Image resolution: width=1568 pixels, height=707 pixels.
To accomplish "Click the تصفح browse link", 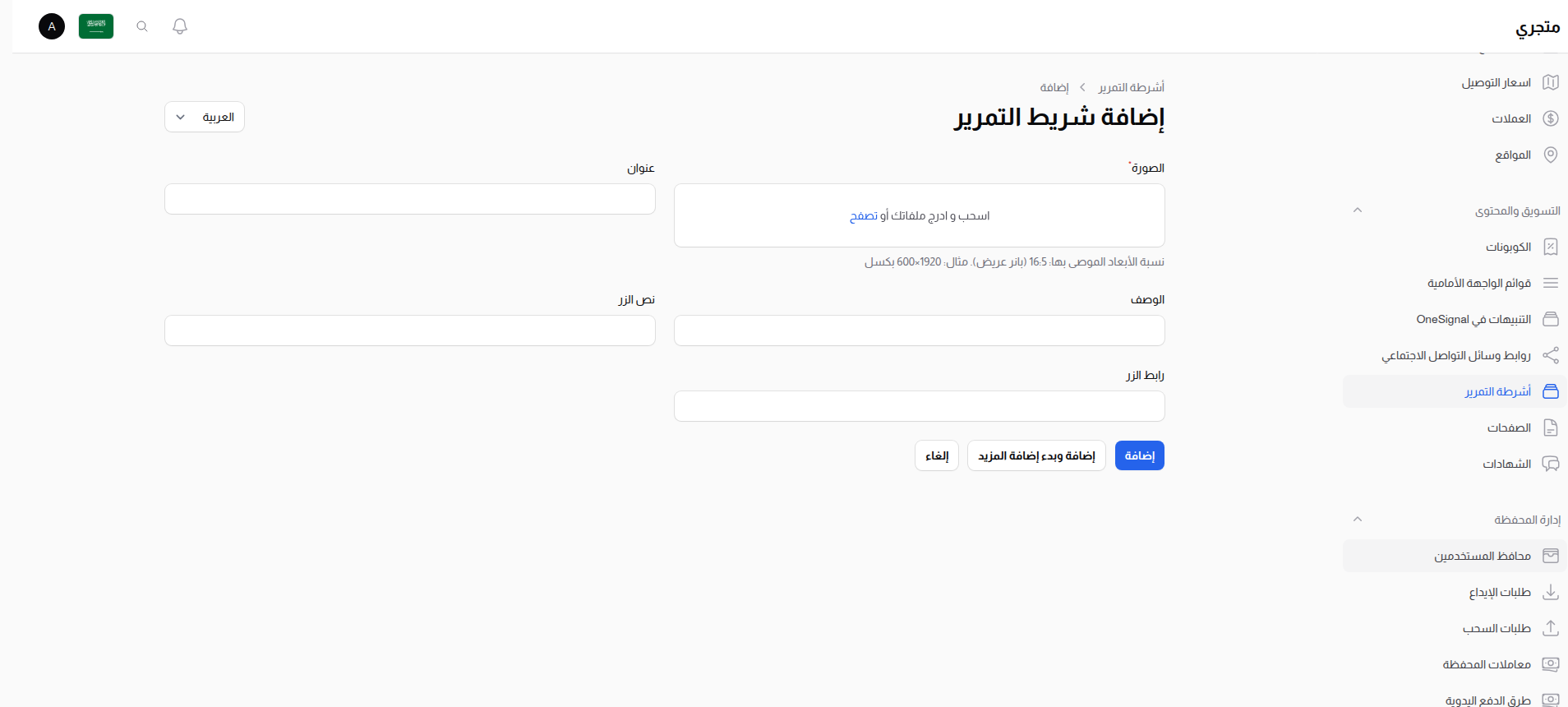I will 864,215.
